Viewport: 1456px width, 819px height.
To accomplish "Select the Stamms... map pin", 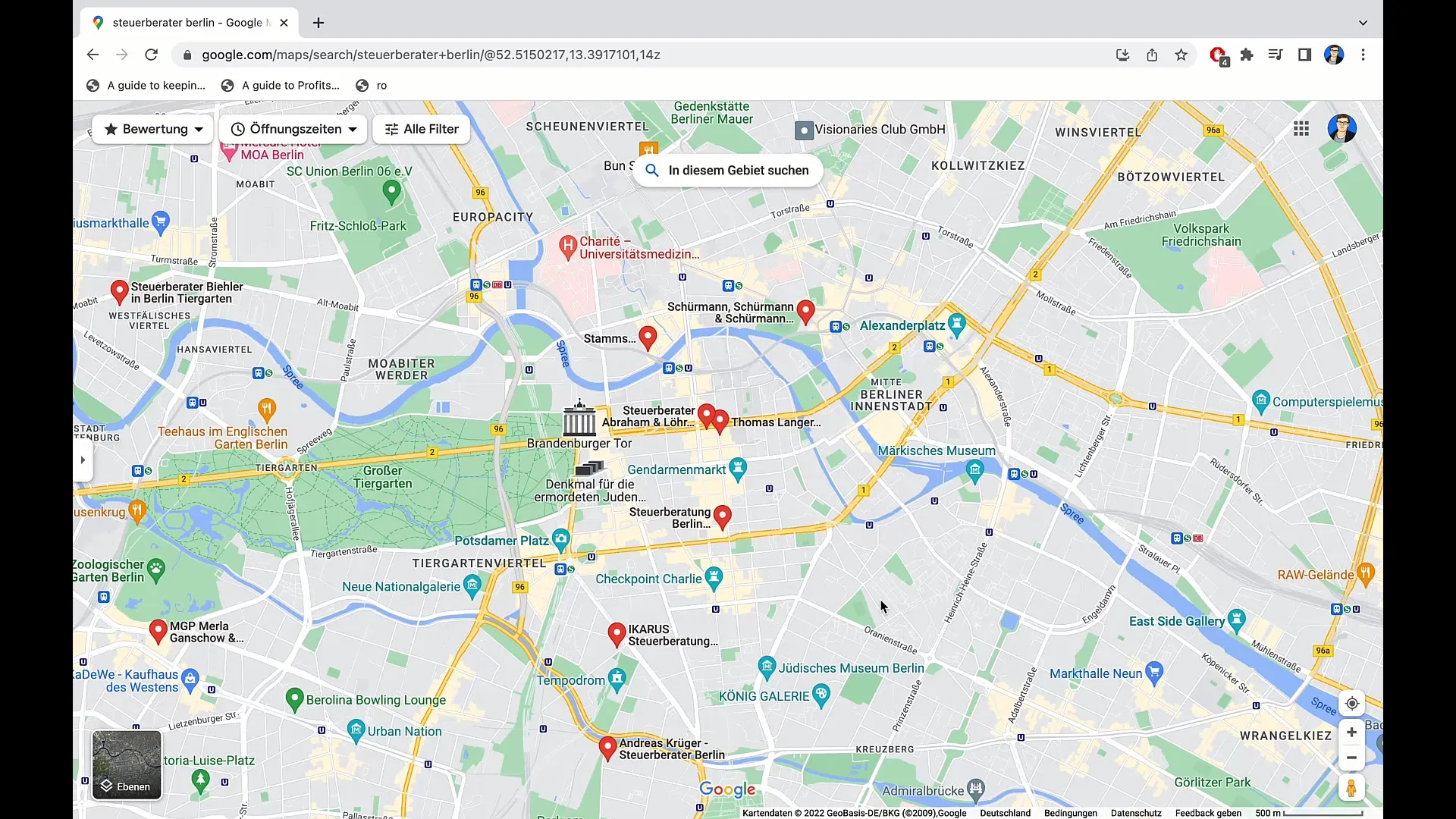I will click(x=648, y=337).
